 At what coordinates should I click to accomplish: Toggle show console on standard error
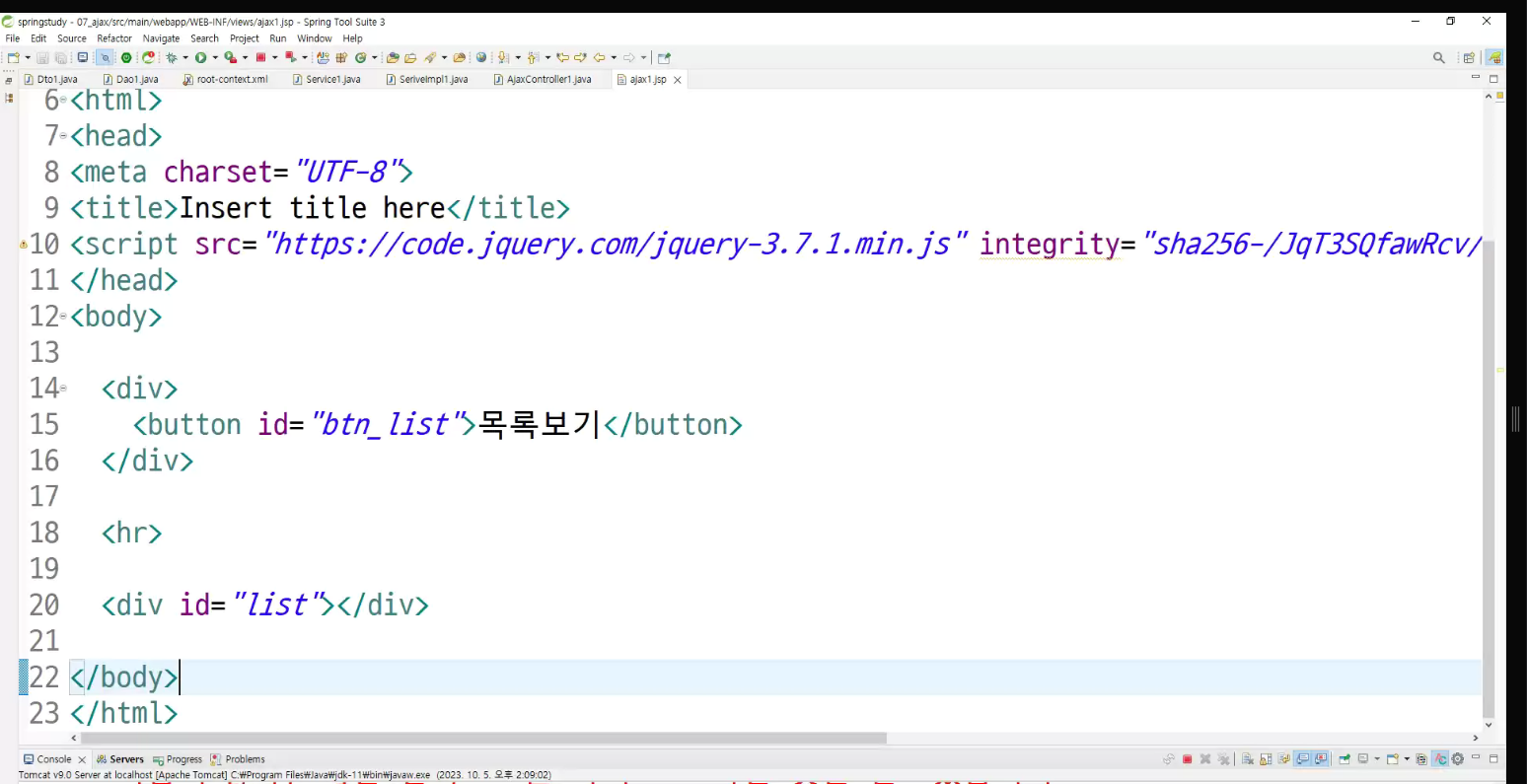(x=1321, y=759)
